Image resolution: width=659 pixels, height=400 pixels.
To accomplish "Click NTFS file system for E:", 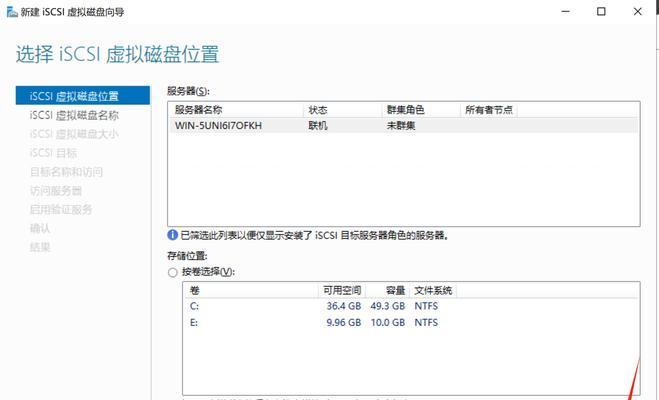I will [x=426, y=322].
